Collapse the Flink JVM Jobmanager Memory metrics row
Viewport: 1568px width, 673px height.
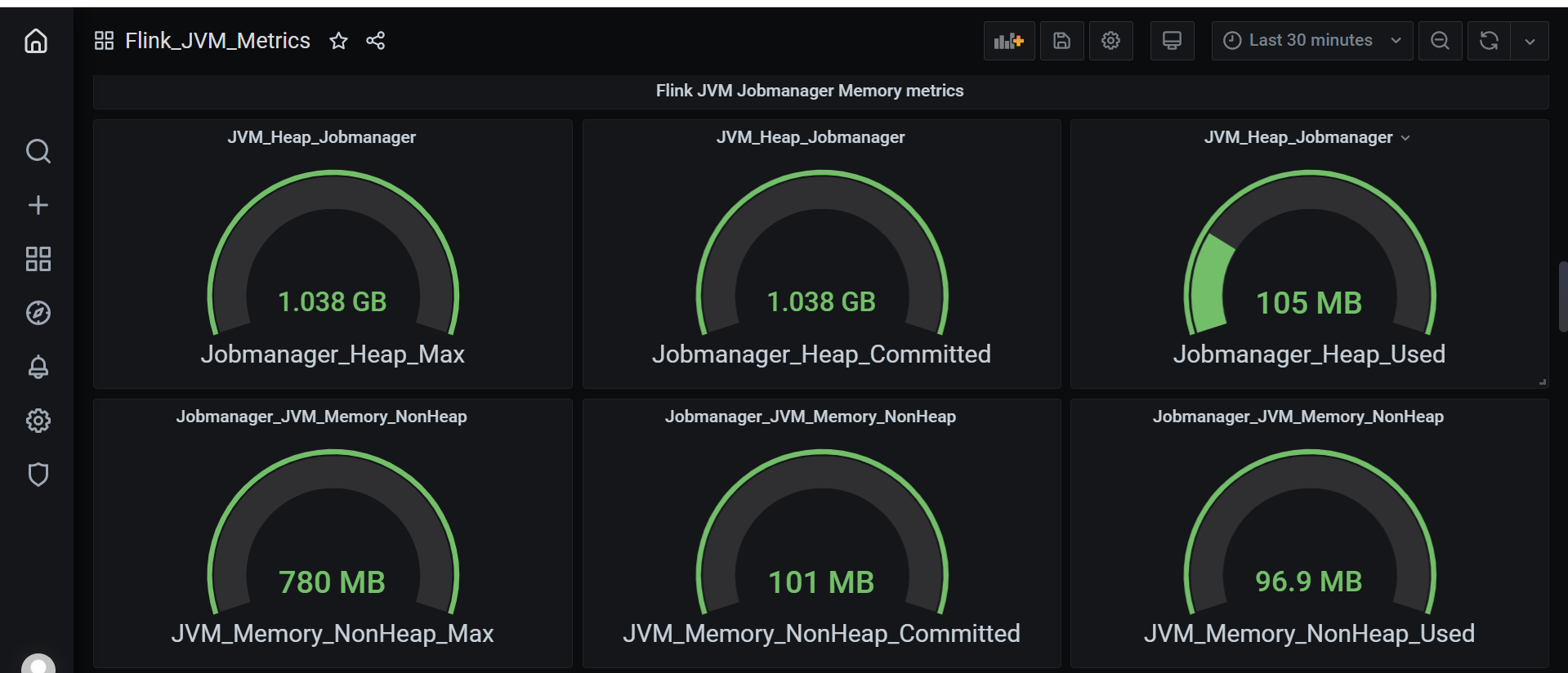pyautogui.click(x=809, y=91)
